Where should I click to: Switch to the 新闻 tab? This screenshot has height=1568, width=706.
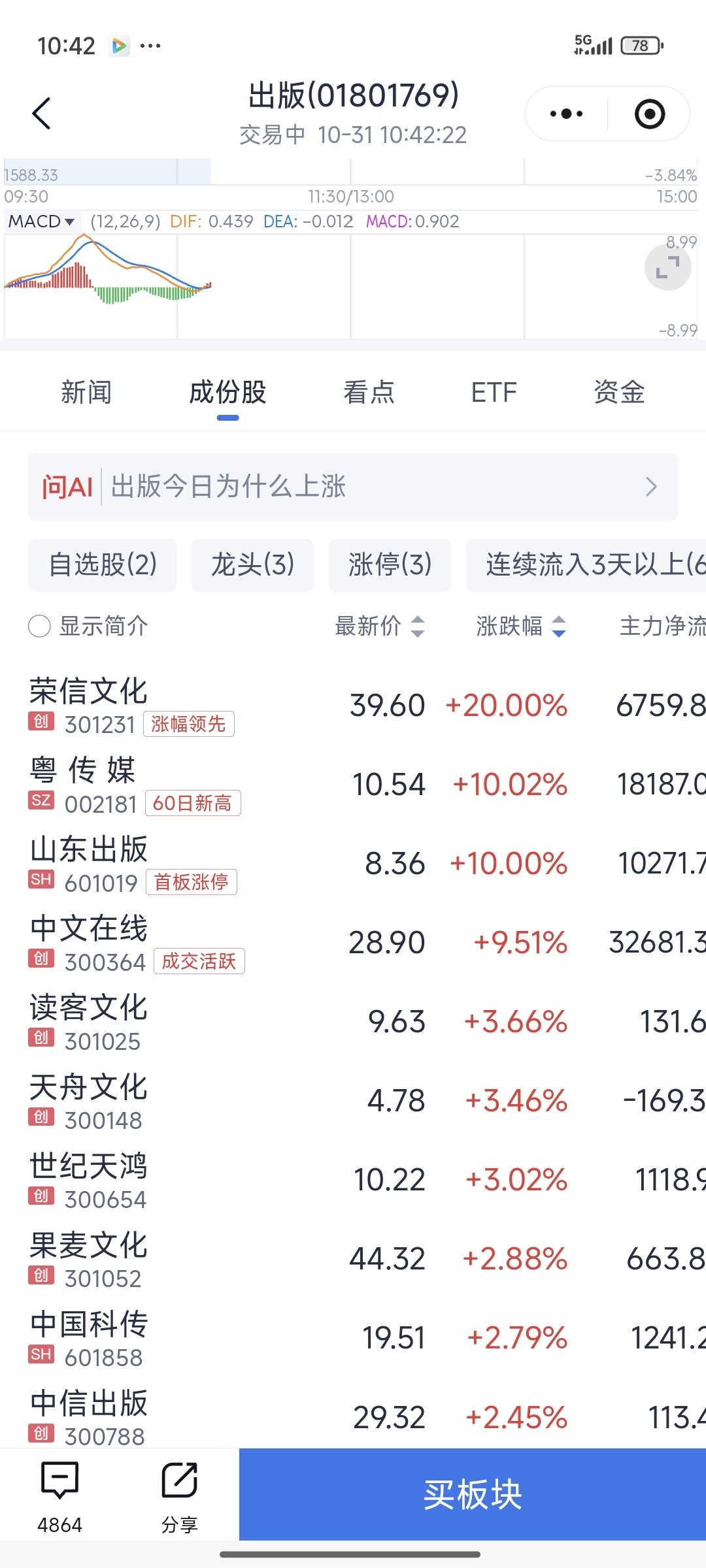[86, 392]
